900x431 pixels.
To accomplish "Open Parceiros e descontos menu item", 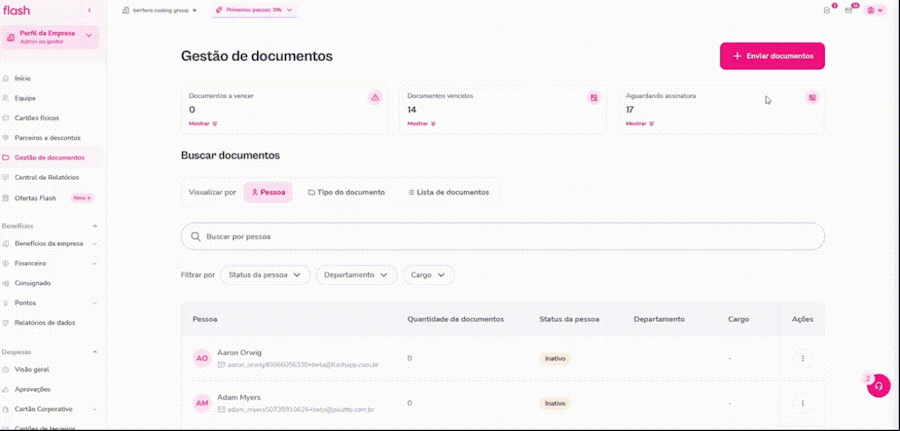I will [x=48, y=138].
